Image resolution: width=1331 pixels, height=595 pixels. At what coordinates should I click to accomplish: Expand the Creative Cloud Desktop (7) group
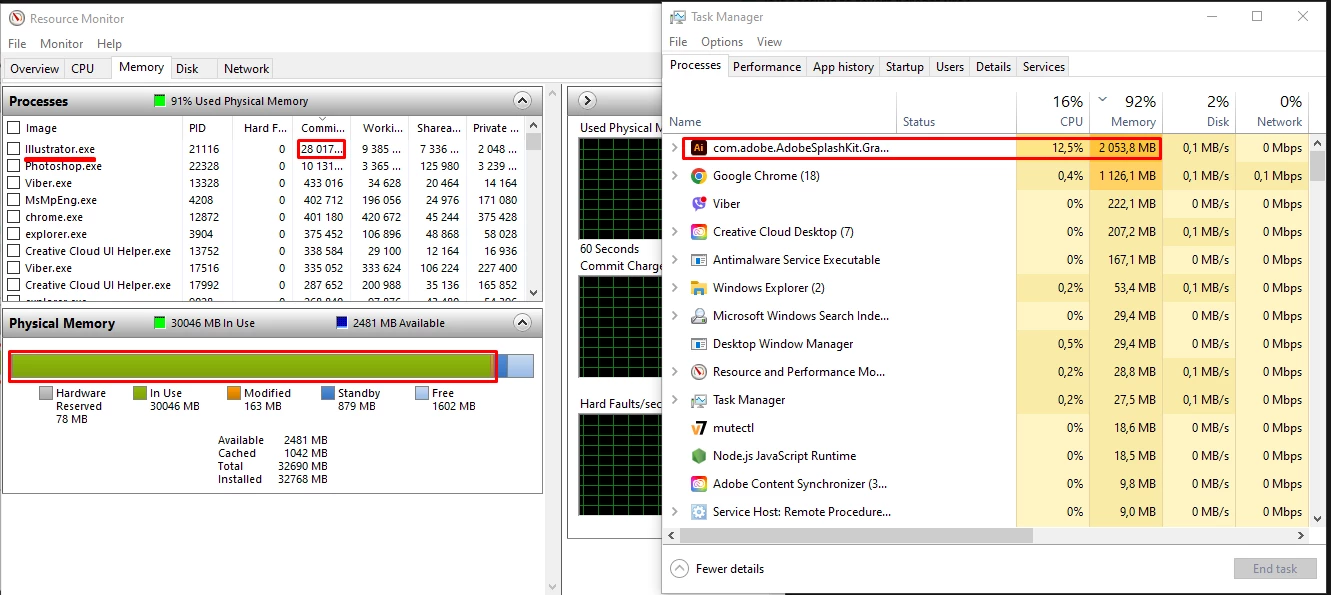pyautogui.click(x=675, y=232)
